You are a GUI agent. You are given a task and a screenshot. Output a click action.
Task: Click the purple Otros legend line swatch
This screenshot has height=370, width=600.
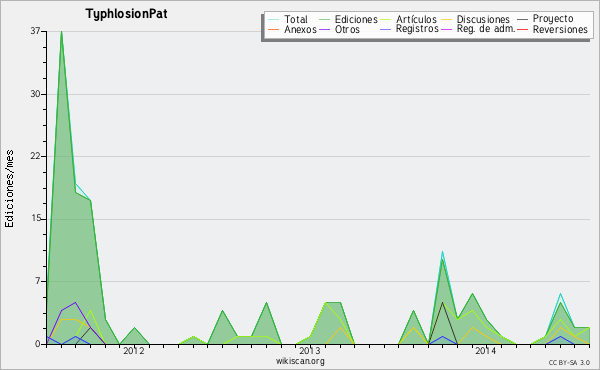324,29
